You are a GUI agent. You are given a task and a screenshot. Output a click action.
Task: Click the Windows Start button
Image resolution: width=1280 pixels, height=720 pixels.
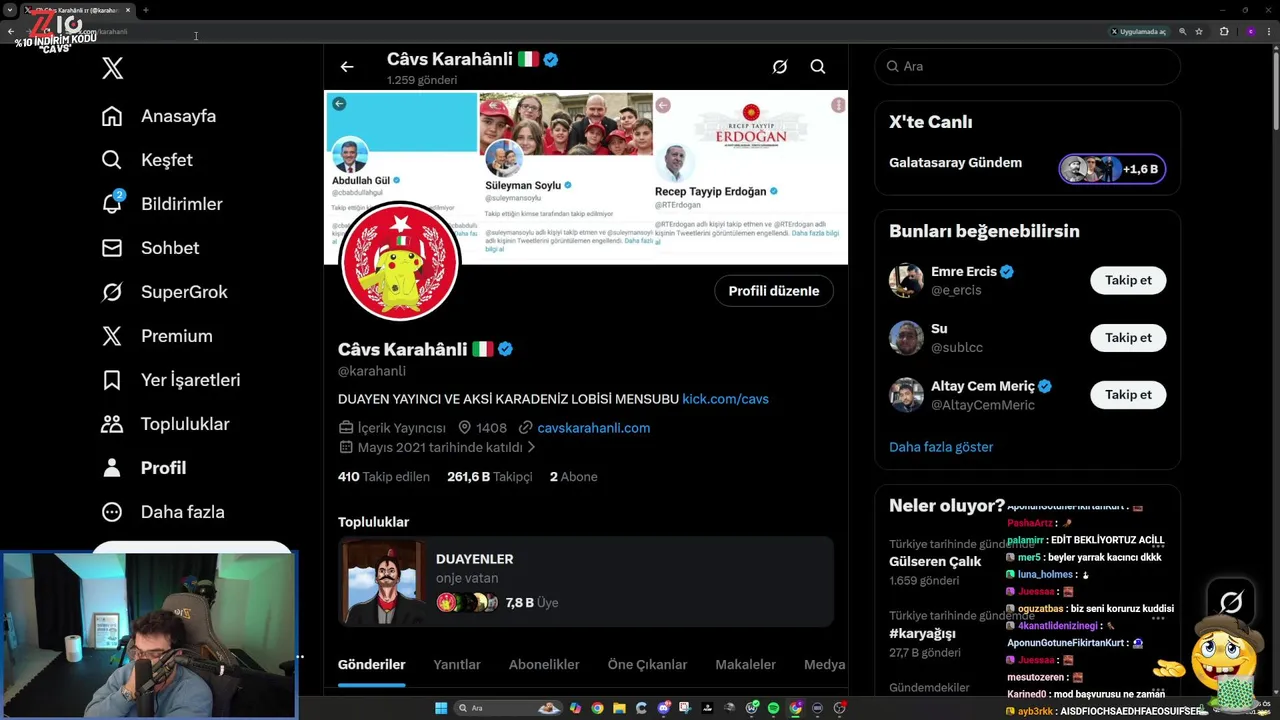click(441, 708)
